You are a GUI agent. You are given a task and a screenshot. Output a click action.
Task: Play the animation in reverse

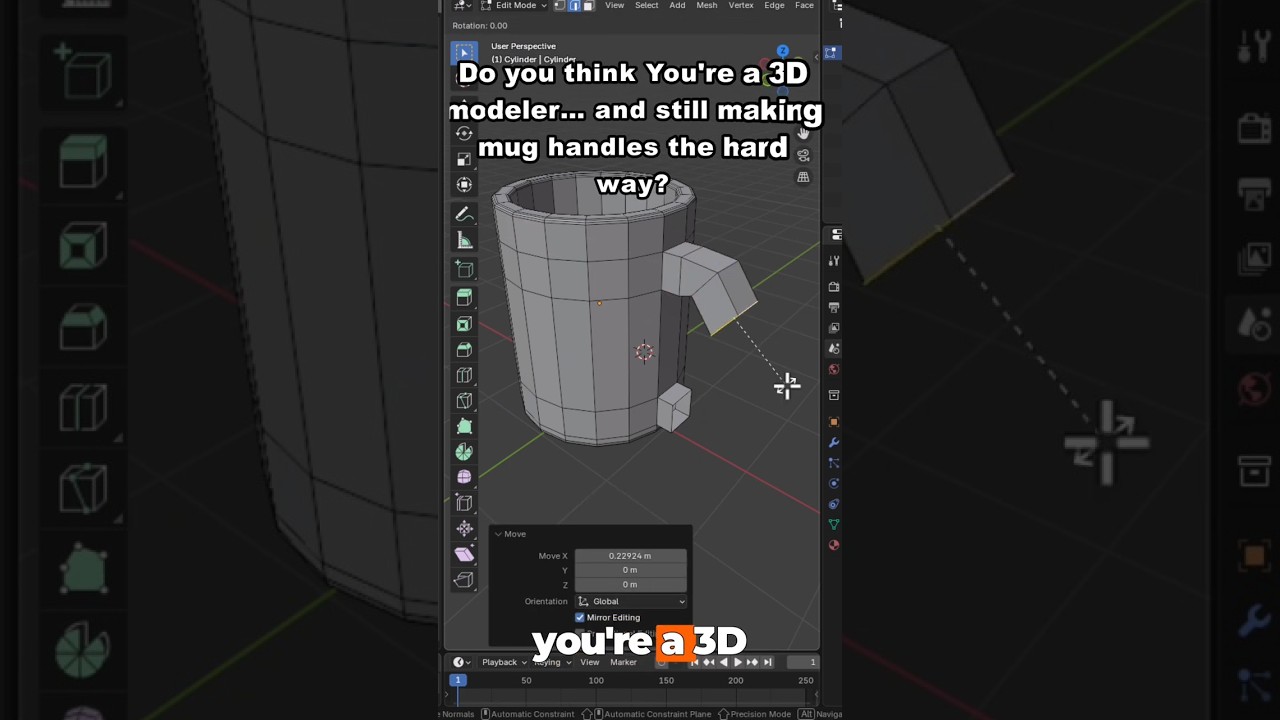click(x=724, y=662)
